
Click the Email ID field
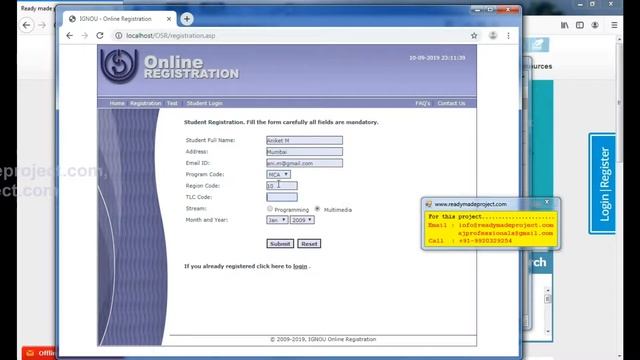pos(304,163)
